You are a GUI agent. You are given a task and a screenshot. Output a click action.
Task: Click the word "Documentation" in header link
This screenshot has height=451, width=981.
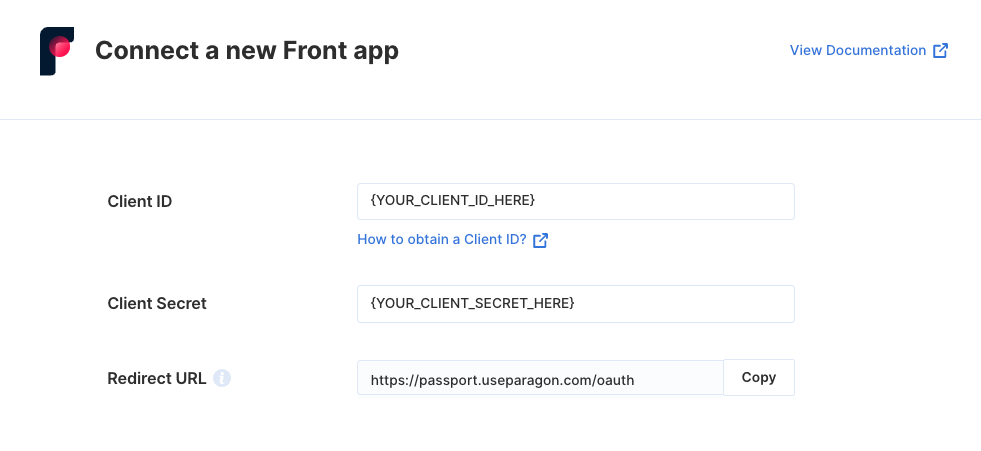876,51
